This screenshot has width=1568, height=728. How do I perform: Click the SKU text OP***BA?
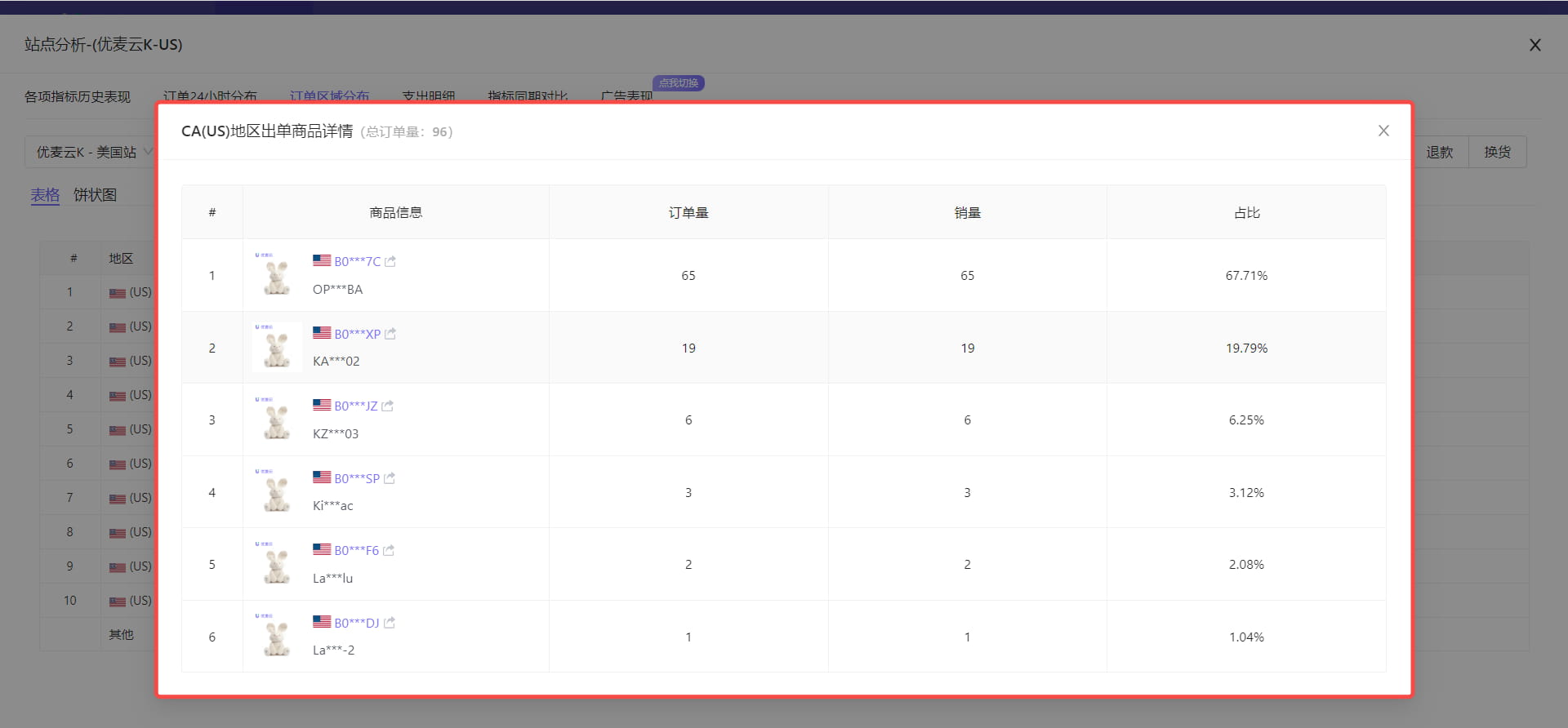[x=337, y=290]
